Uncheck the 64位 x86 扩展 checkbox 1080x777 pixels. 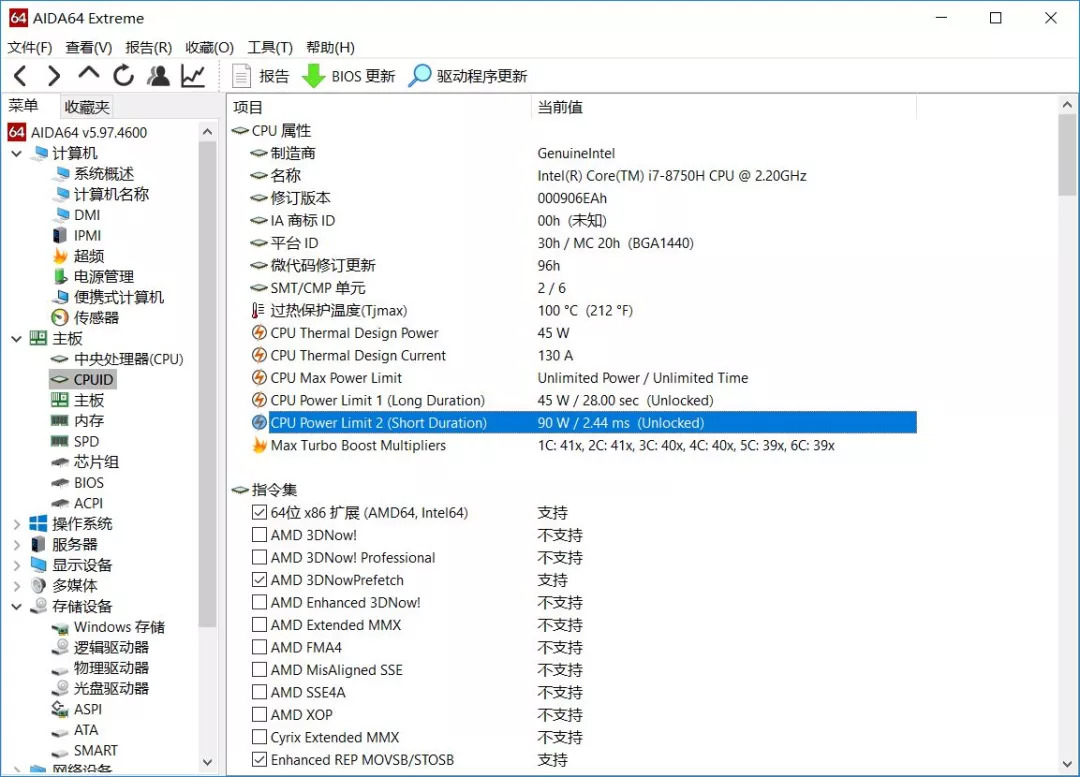pyautogui.click(x=258, y=512)
